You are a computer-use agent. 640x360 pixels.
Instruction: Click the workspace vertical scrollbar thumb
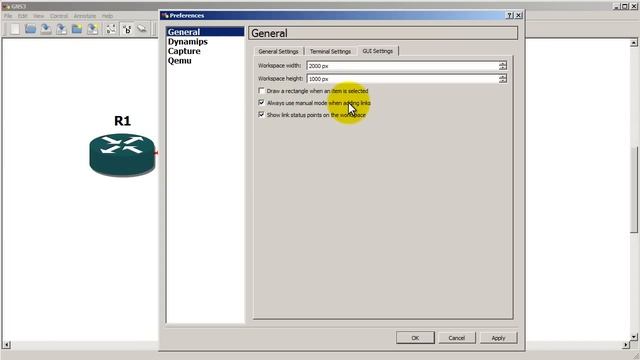(x=634, y=190)
